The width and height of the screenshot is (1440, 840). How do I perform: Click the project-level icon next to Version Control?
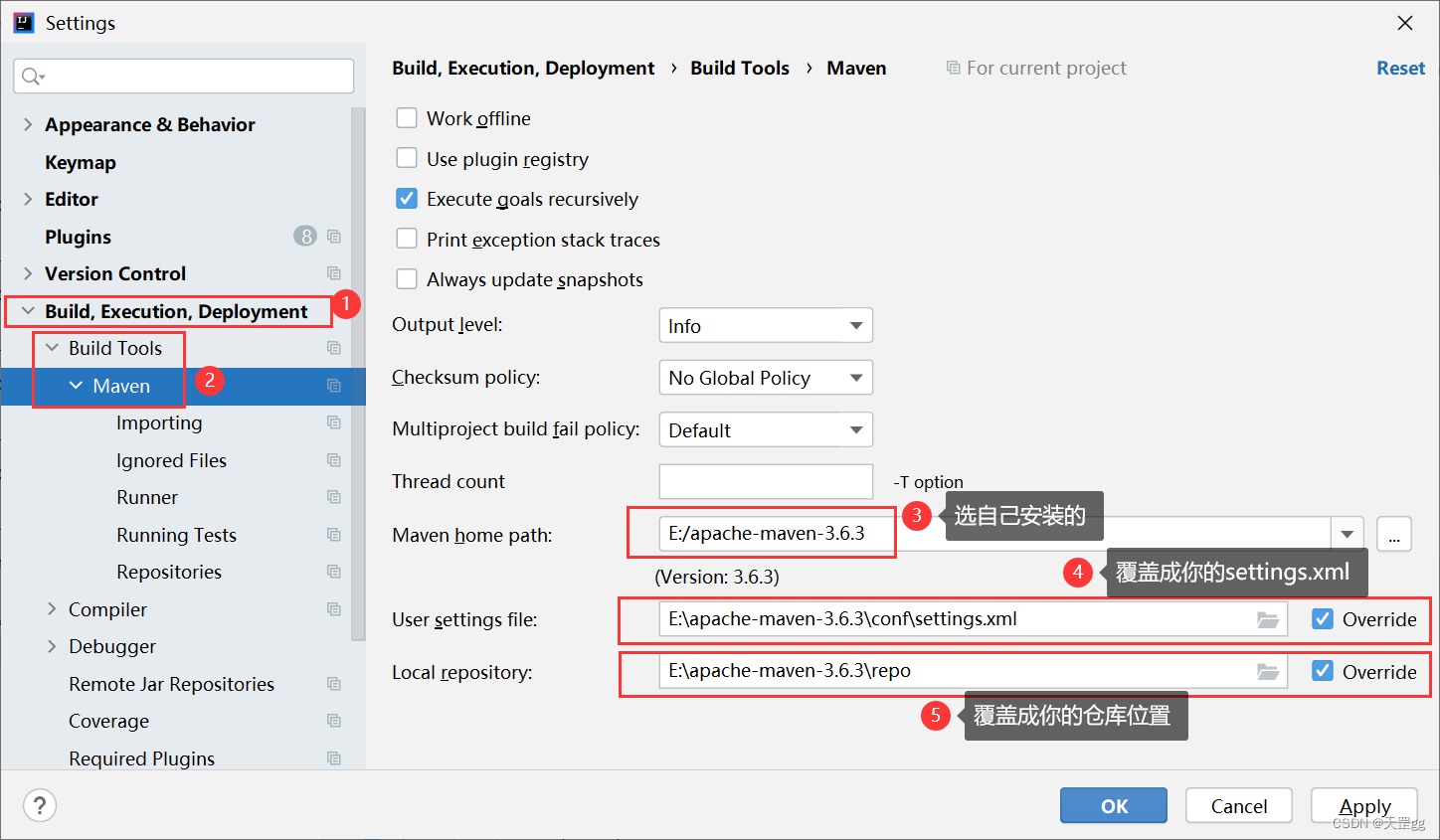pyautogui.click(x=334, y=273)
